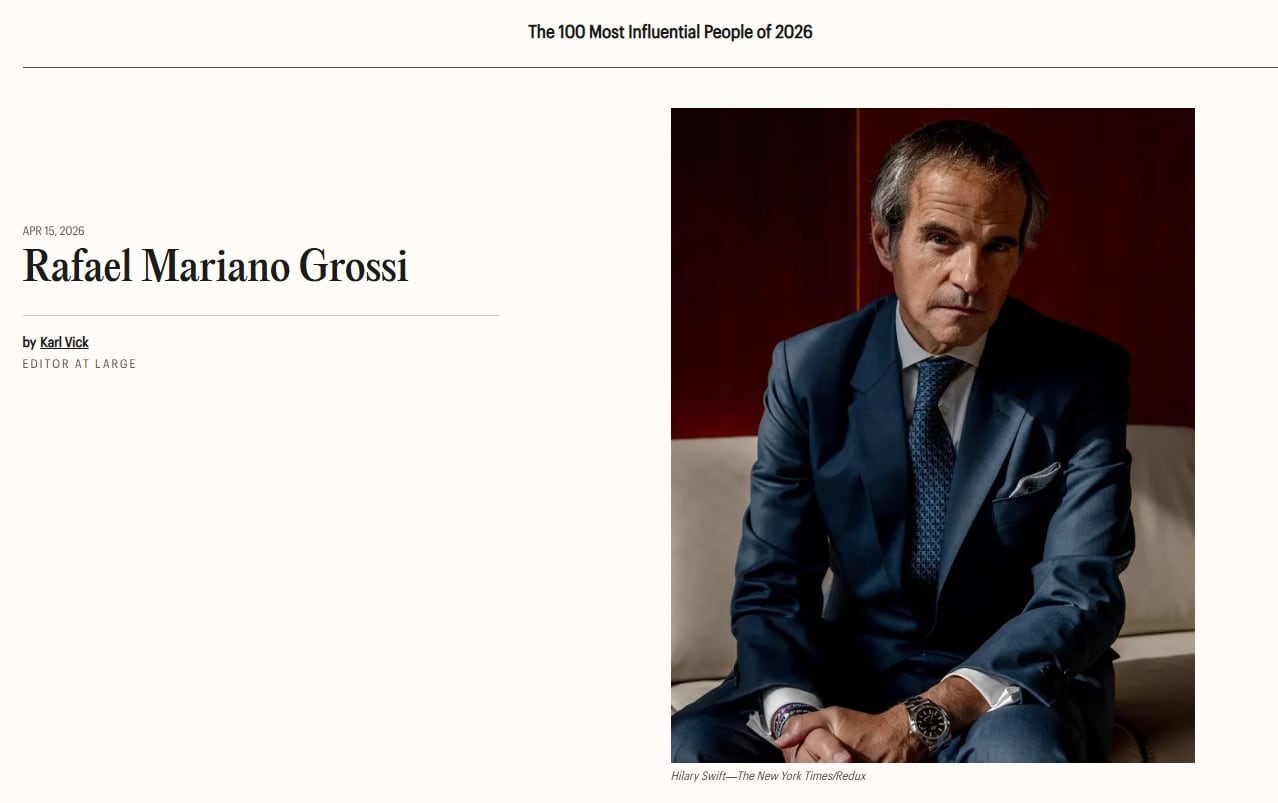Click the silver wristwatch in the portrait
This screenshot has width=1278, height=803.
pyautogui.click(x=927, y=720)
